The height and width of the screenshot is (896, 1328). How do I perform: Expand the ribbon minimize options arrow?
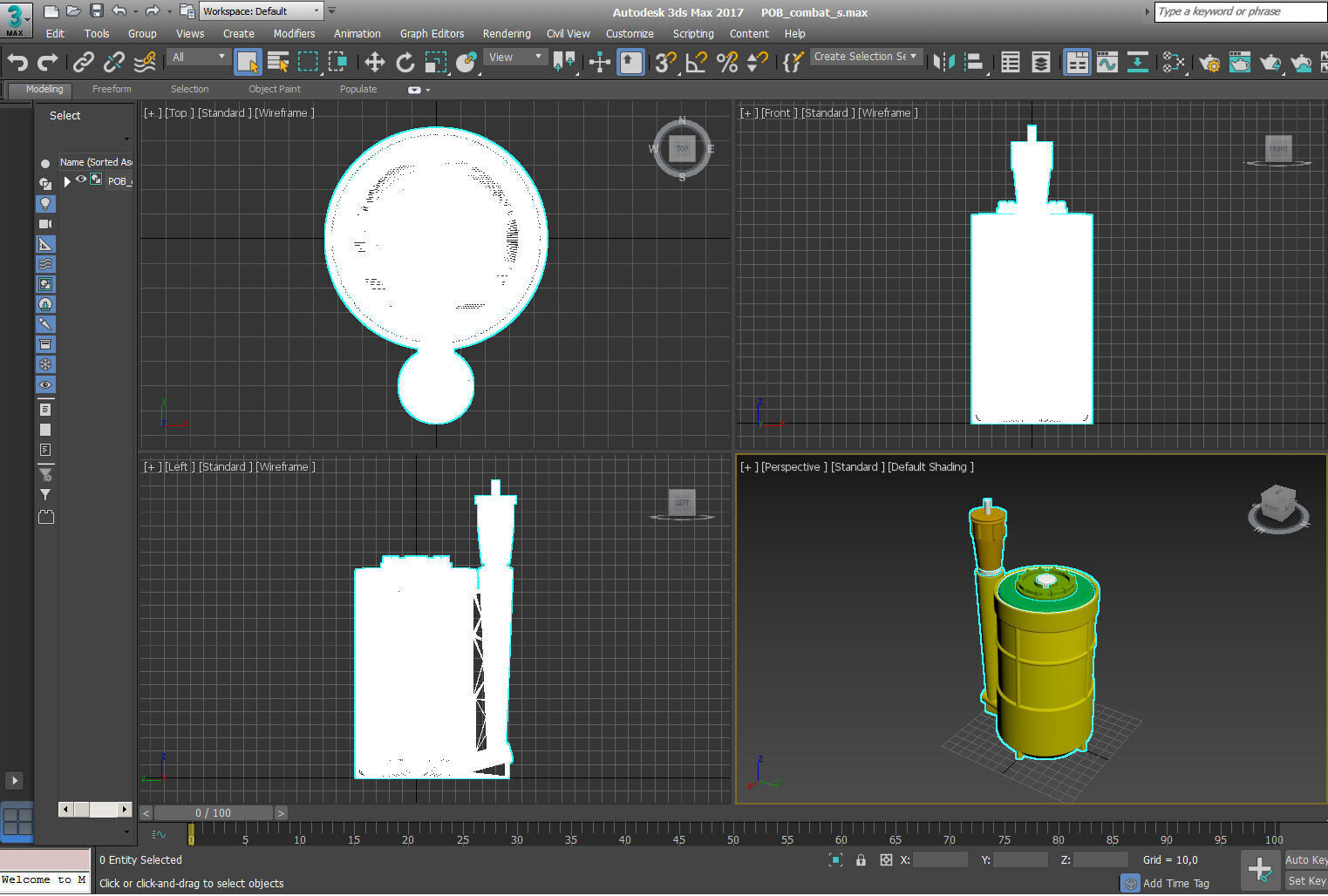(428, 90)
